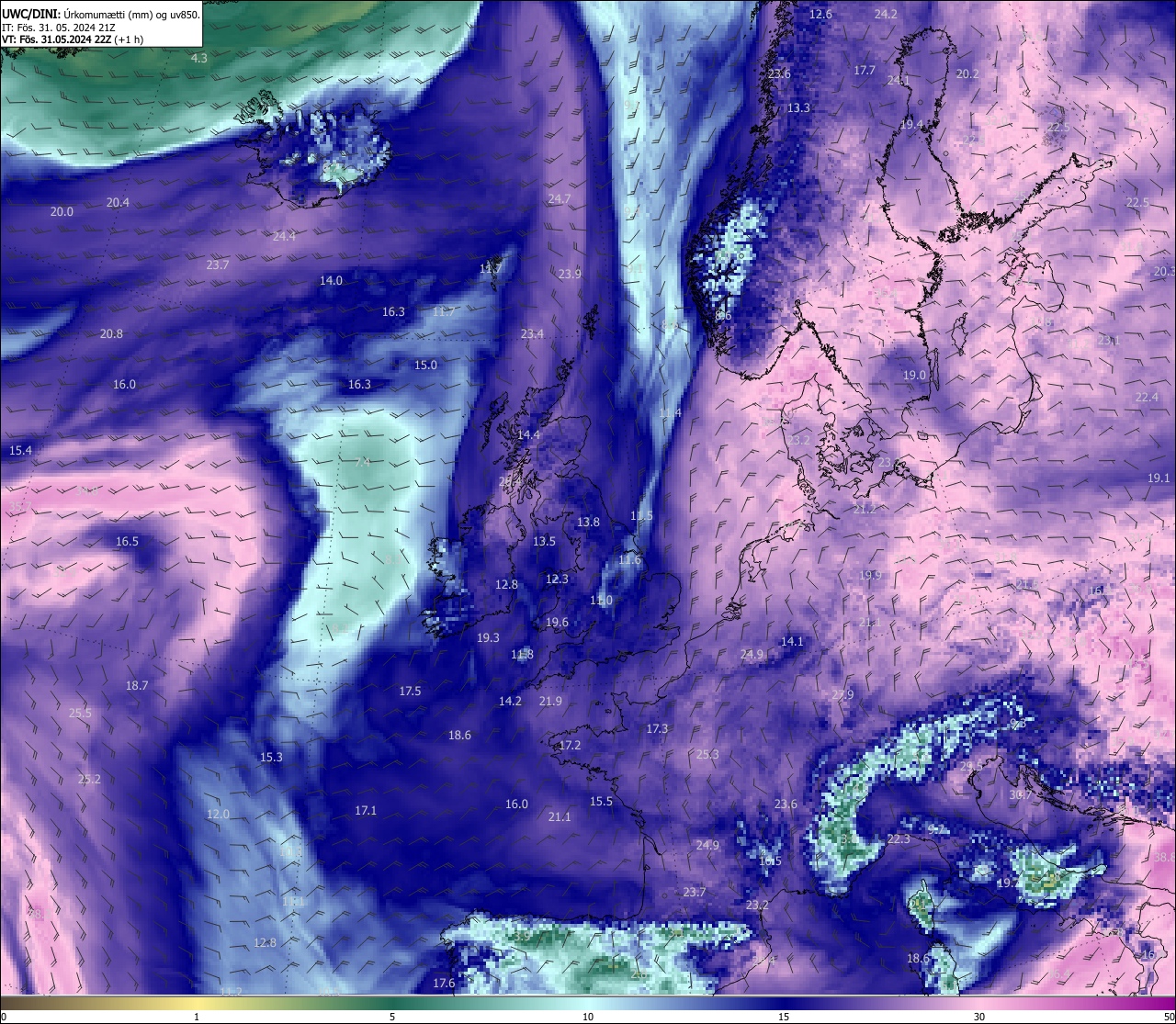Select the 24.7 map value

tap(559, 198)
